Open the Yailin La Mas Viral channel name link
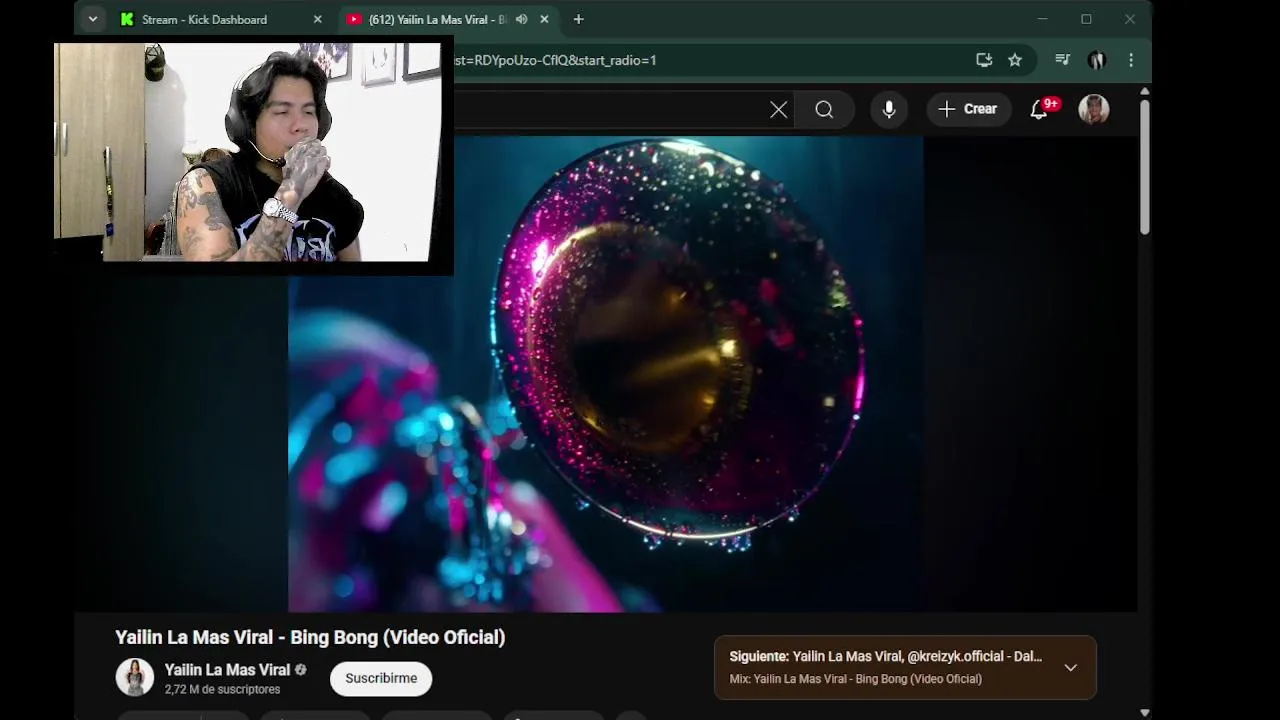This screenshot has height=720, width=1280. 227,670
